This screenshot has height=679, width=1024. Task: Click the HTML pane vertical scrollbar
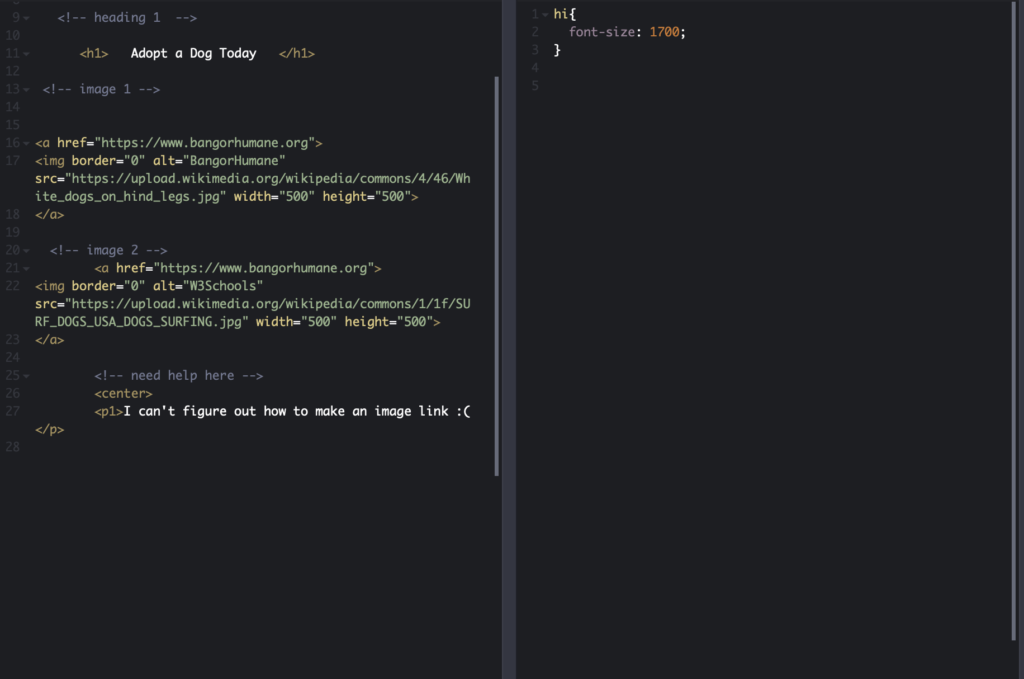pyautogui.click(x=497, y=275)
